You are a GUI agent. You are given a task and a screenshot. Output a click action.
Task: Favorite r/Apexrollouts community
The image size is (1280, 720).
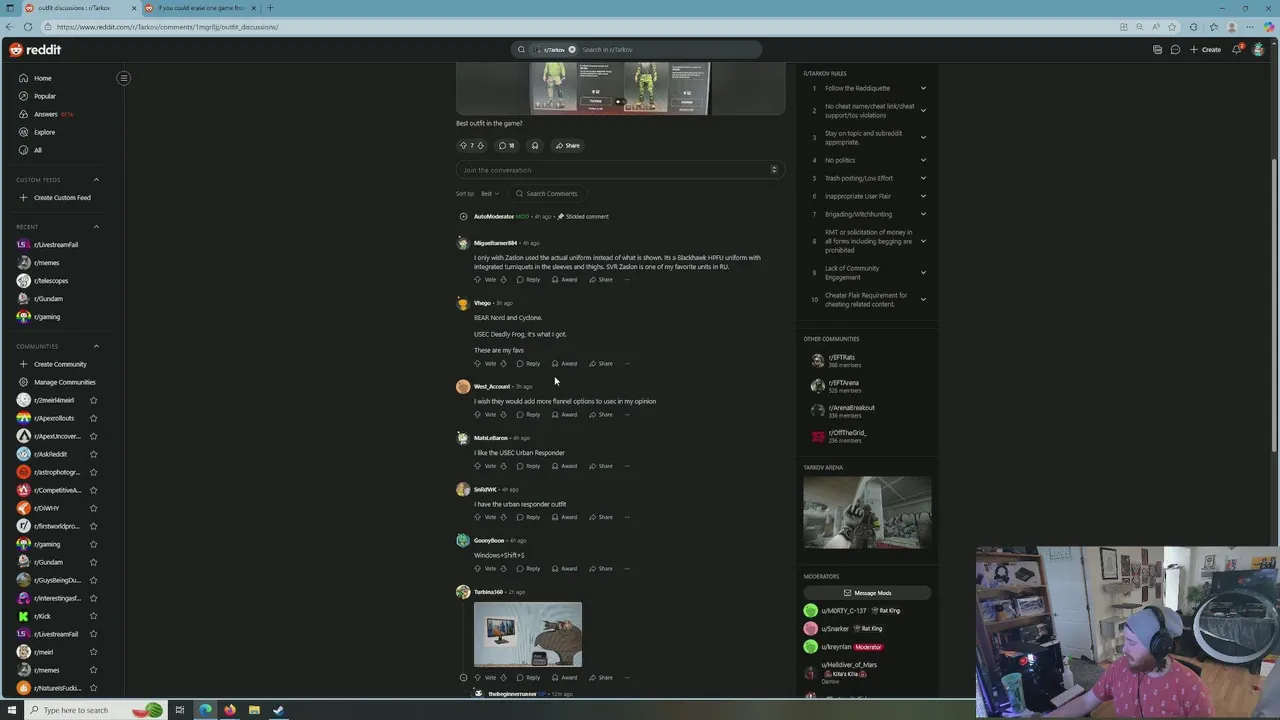pyautogui.click(x=93, y=418)
